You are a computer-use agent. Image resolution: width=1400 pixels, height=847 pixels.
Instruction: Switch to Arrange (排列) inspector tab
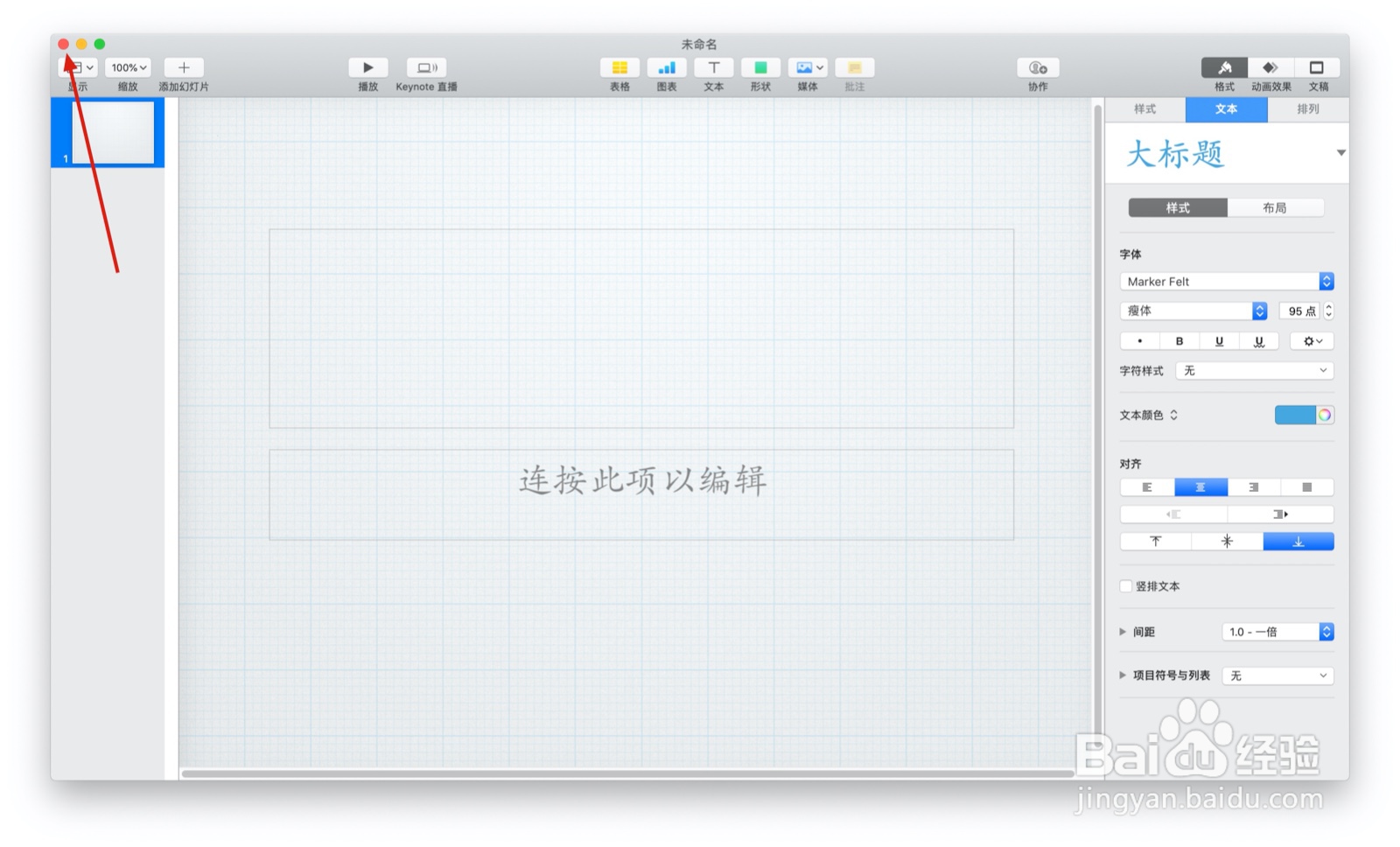pos(1307,109)
